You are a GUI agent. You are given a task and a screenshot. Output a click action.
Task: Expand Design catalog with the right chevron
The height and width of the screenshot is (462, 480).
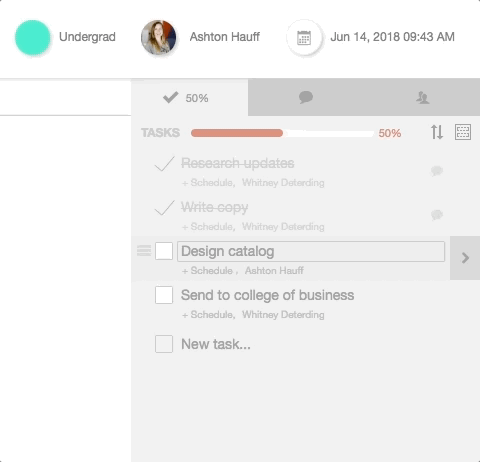click(465, 258)
